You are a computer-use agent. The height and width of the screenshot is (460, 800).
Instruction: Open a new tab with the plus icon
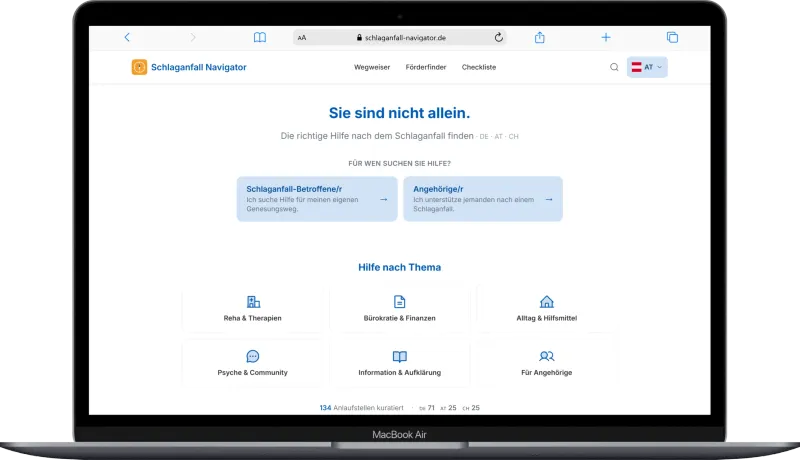(606, 37)
